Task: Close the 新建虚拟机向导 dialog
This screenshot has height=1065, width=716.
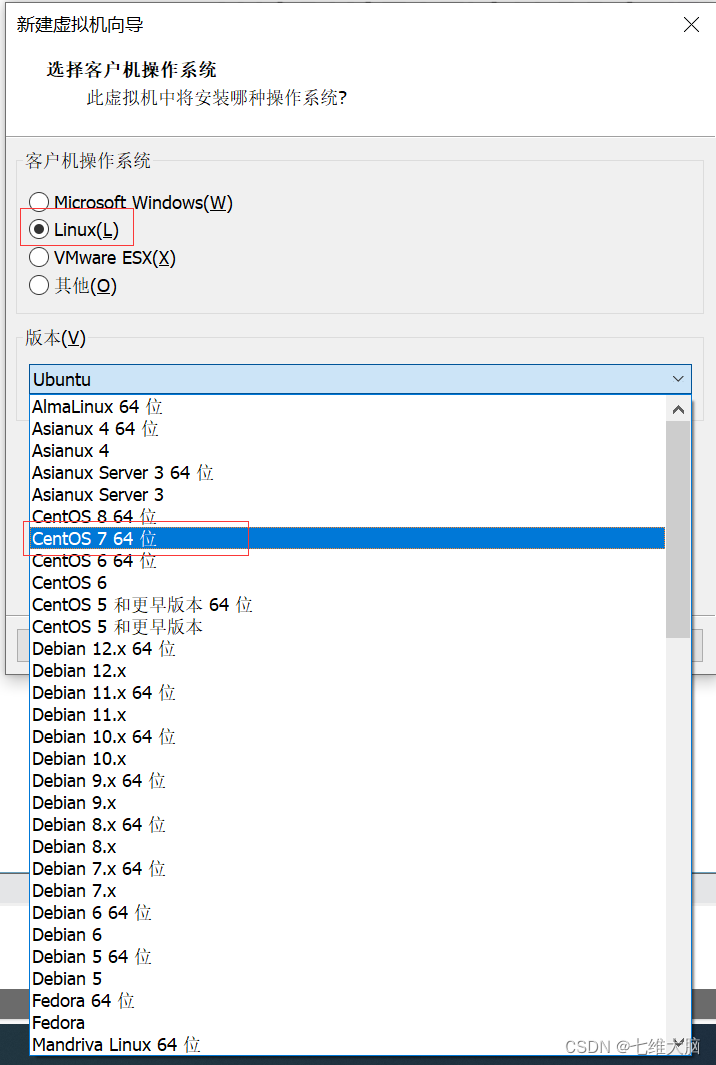Action: (691, 25)
